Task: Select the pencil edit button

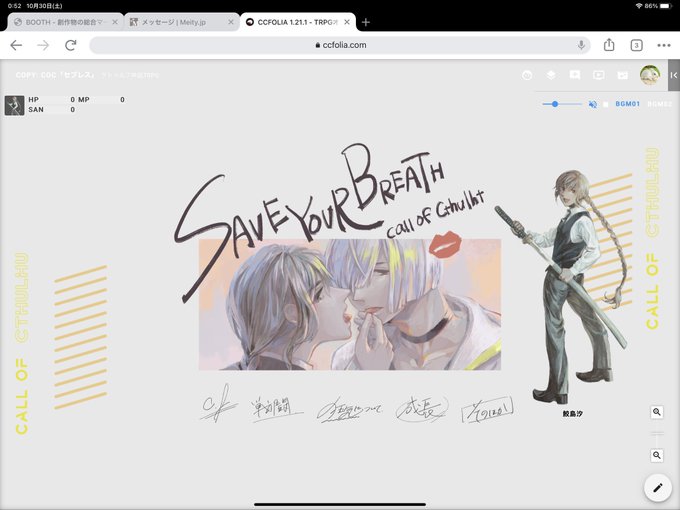Action: coord(657,487)
